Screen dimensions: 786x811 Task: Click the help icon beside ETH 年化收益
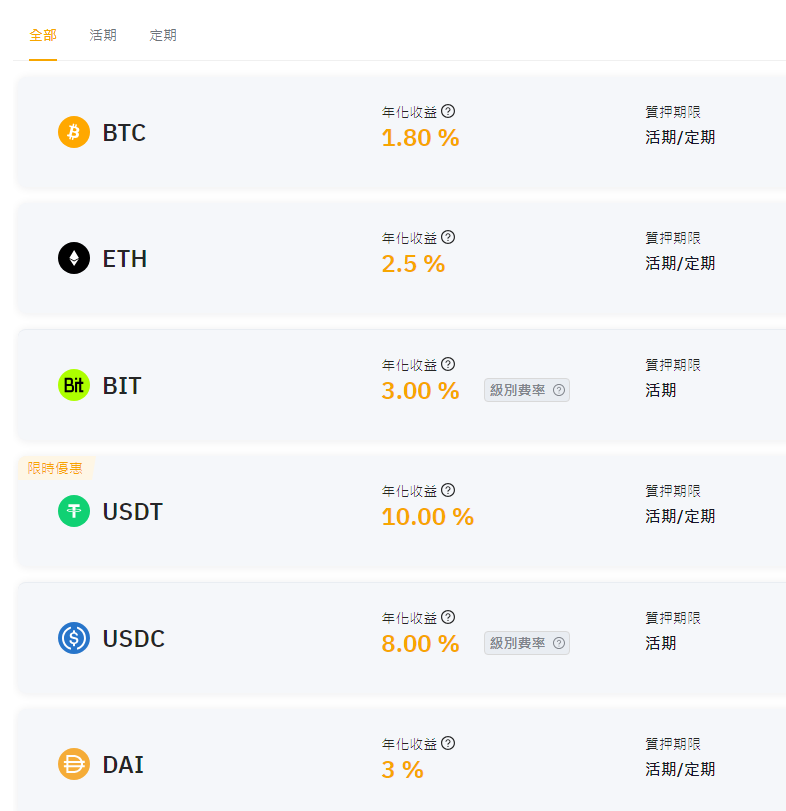point(448,237)
